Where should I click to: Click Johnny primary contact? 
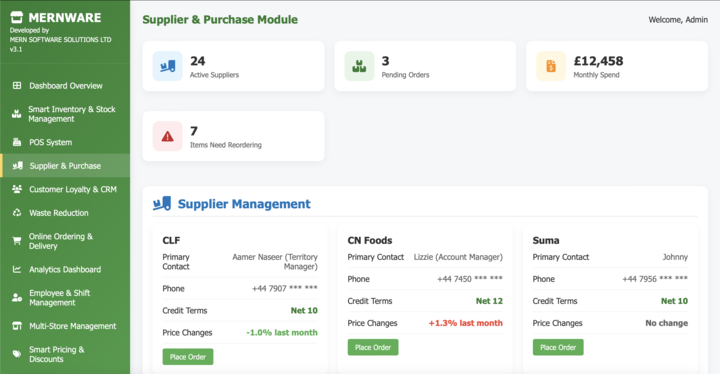675,257
